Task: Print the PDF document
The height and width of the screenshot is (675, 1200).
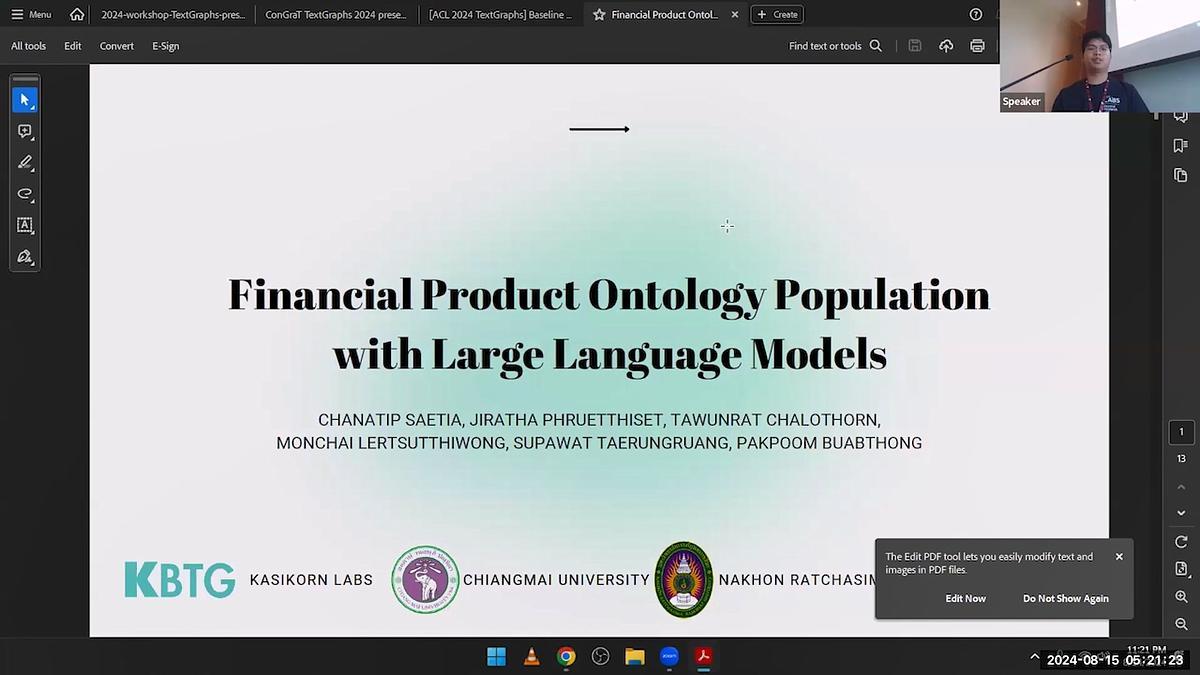Action: click(977, 46)
